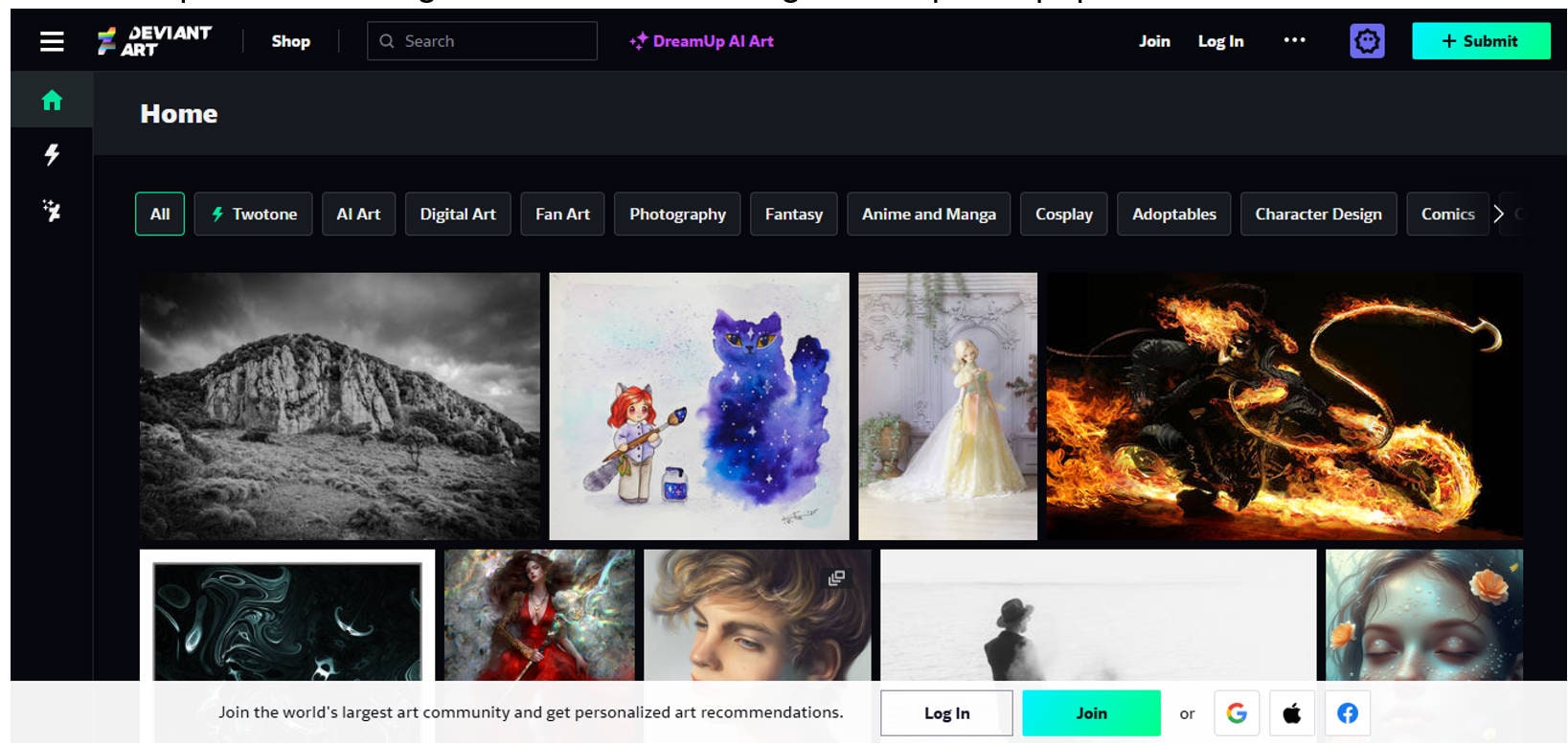Open the blond boy portrait artwork

tap(758, 616)
